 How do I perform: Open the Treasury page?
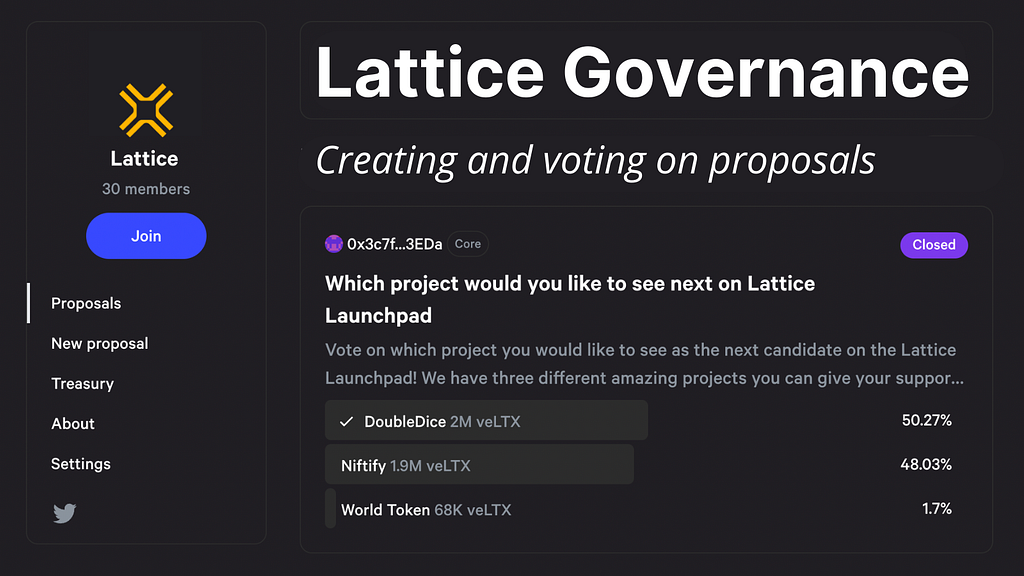82,383
